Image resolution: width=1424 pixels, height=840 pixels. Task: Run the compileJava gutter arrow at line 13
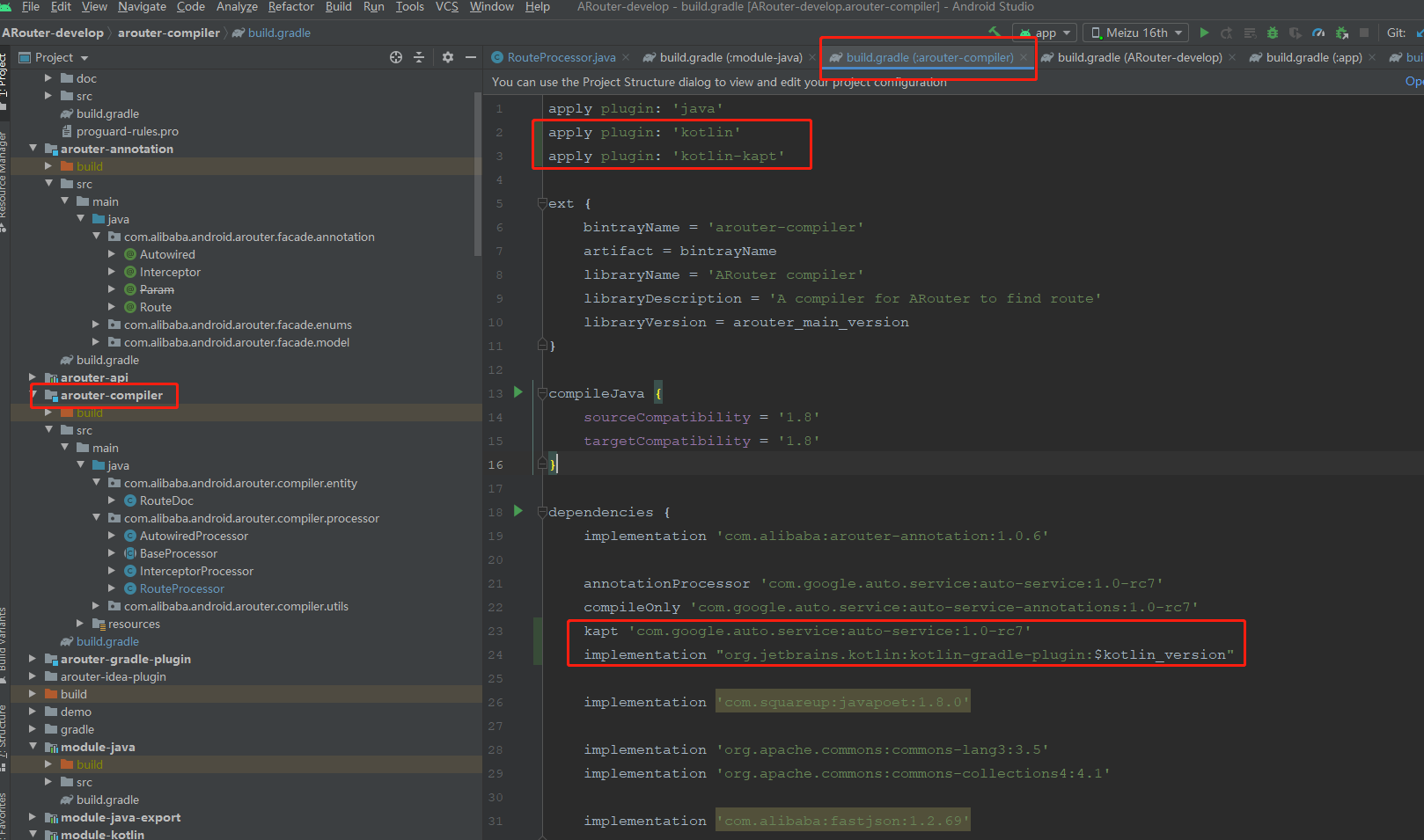(x=517, y=392)
